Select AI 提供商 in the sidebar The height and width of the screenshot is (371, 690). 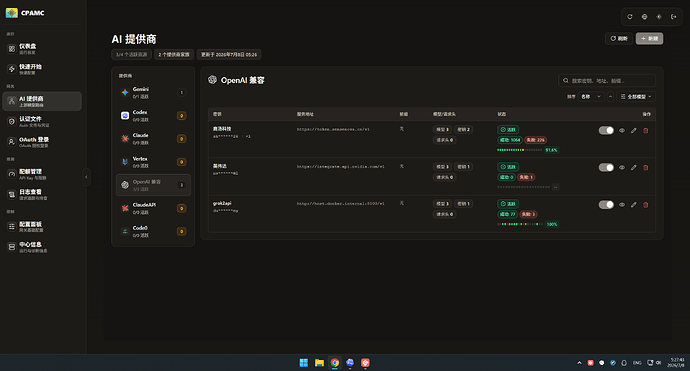tap(42, 101)
